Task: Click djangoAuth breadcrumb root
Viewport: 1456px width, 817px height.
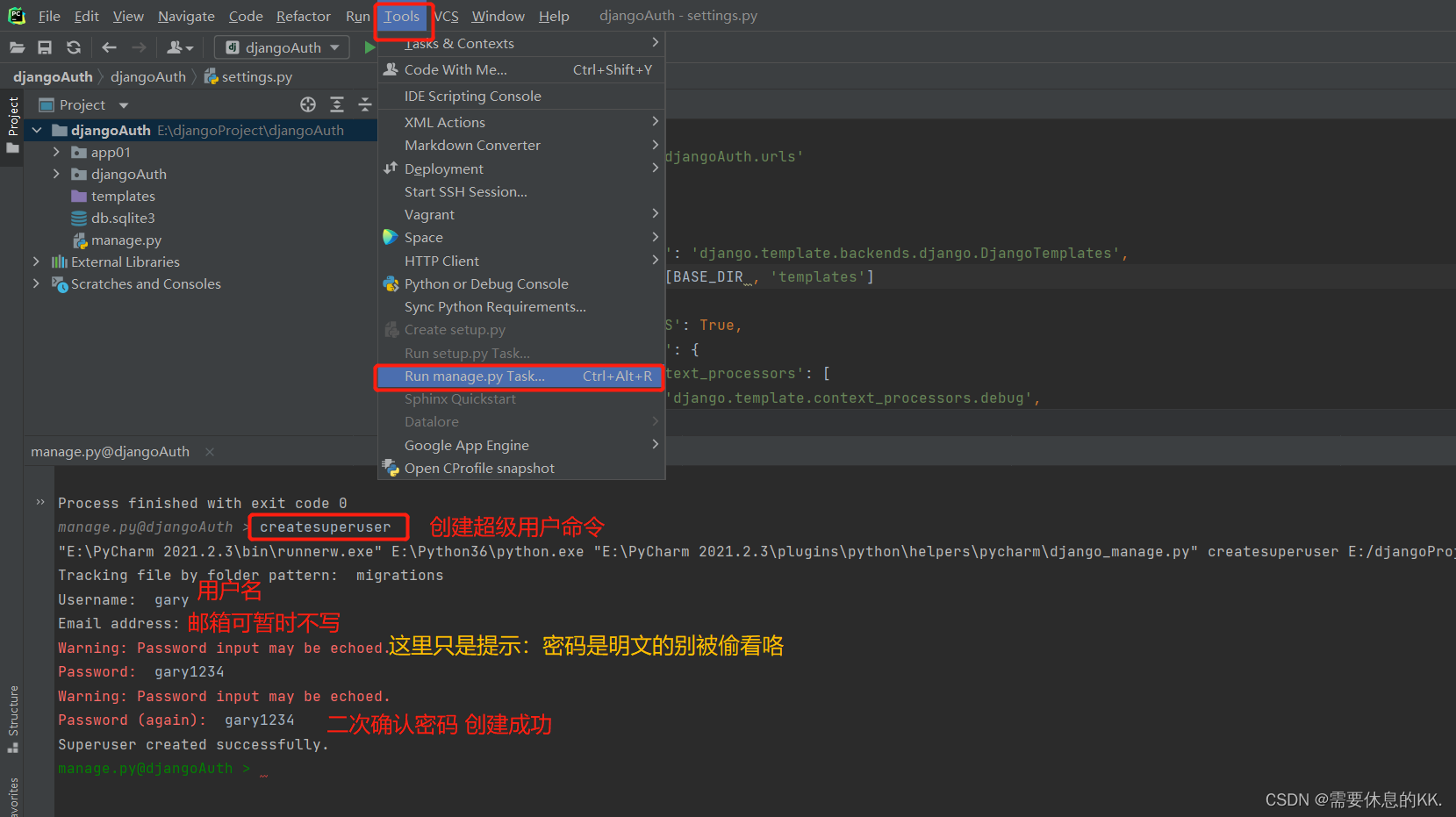Action: tap(53, 76)
